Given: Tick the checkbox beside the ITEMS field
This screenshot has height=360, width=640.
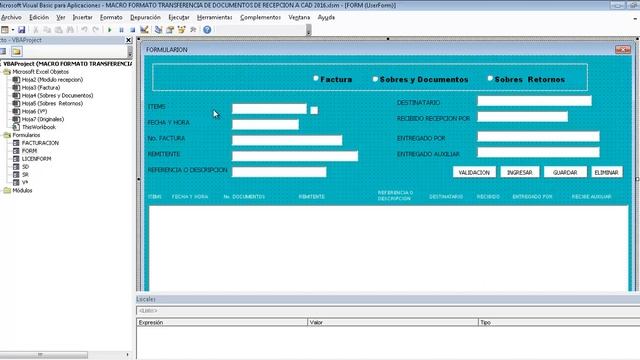Looking at the screenshot, I should pos(314,110).
